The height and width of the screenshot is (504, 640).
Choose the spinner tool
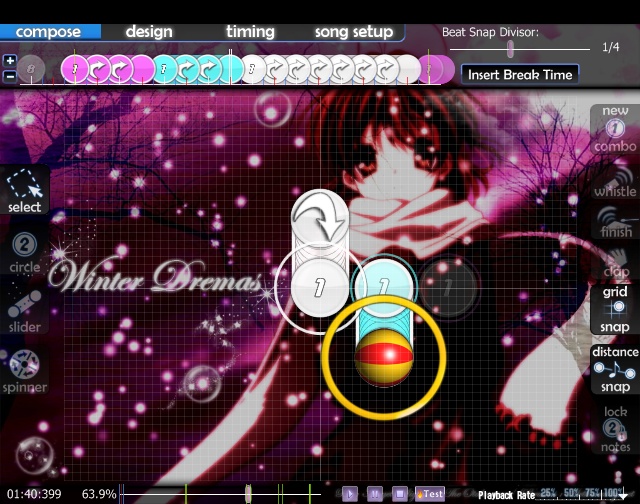click(x=24, y=371)
